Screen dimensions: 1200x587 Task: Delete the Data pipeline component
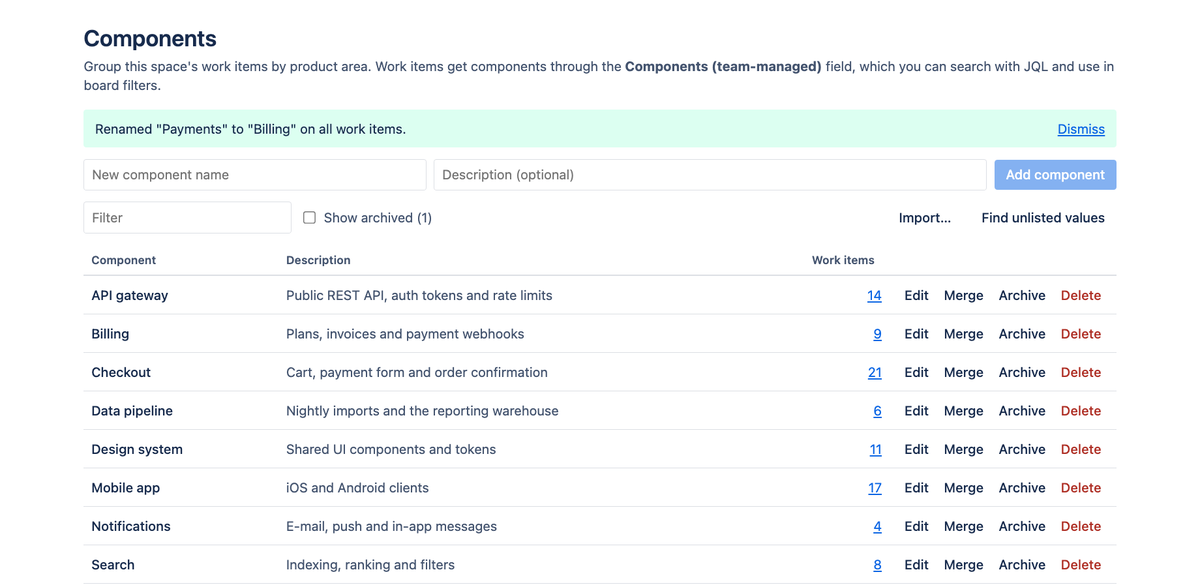(x=1080, y=411)
